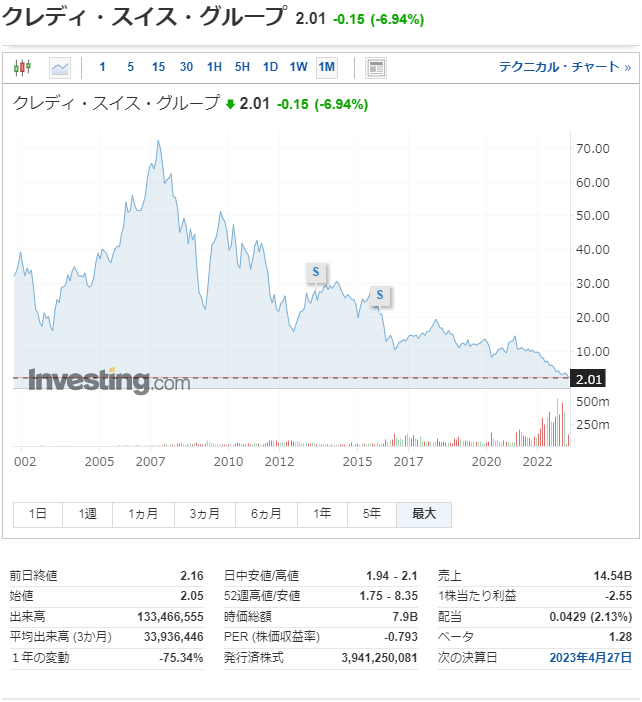The width and height of the screenshot is (642, 702).
Task: Select the 15 minute interval
Action: (x=158, y=67)
